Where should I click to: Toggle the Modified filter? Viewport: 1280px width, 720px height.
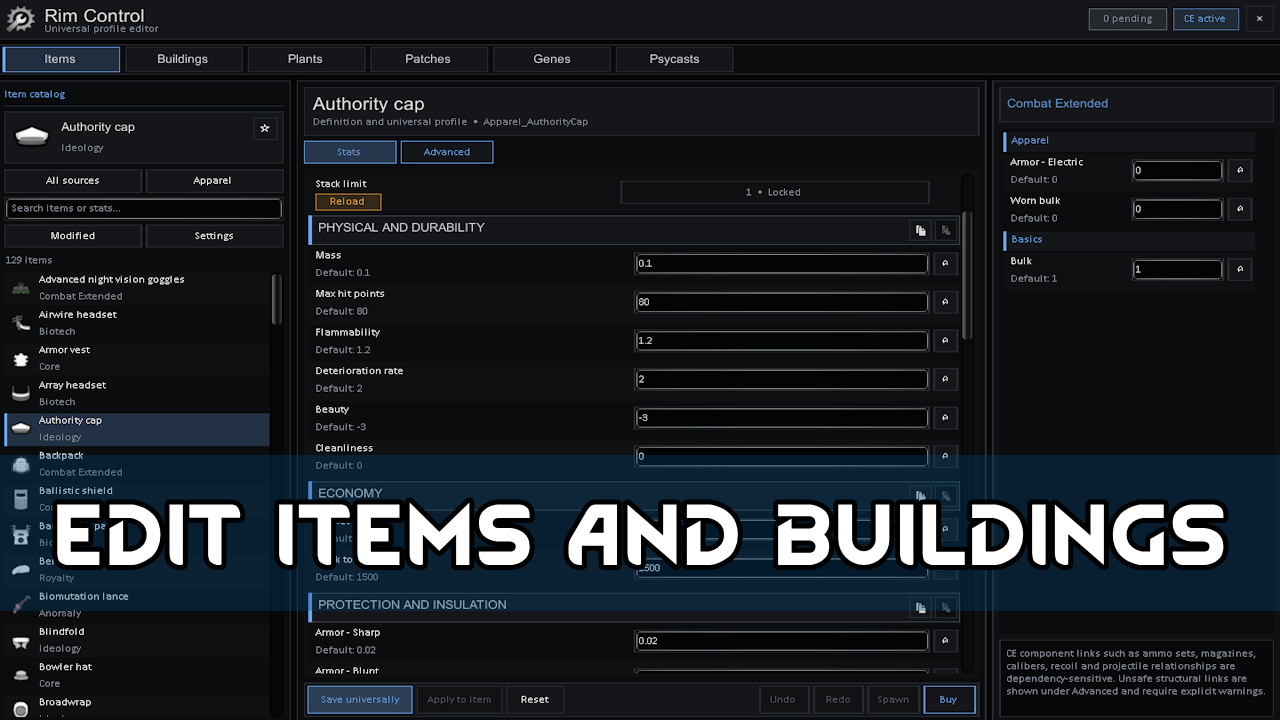click(73, 236)
